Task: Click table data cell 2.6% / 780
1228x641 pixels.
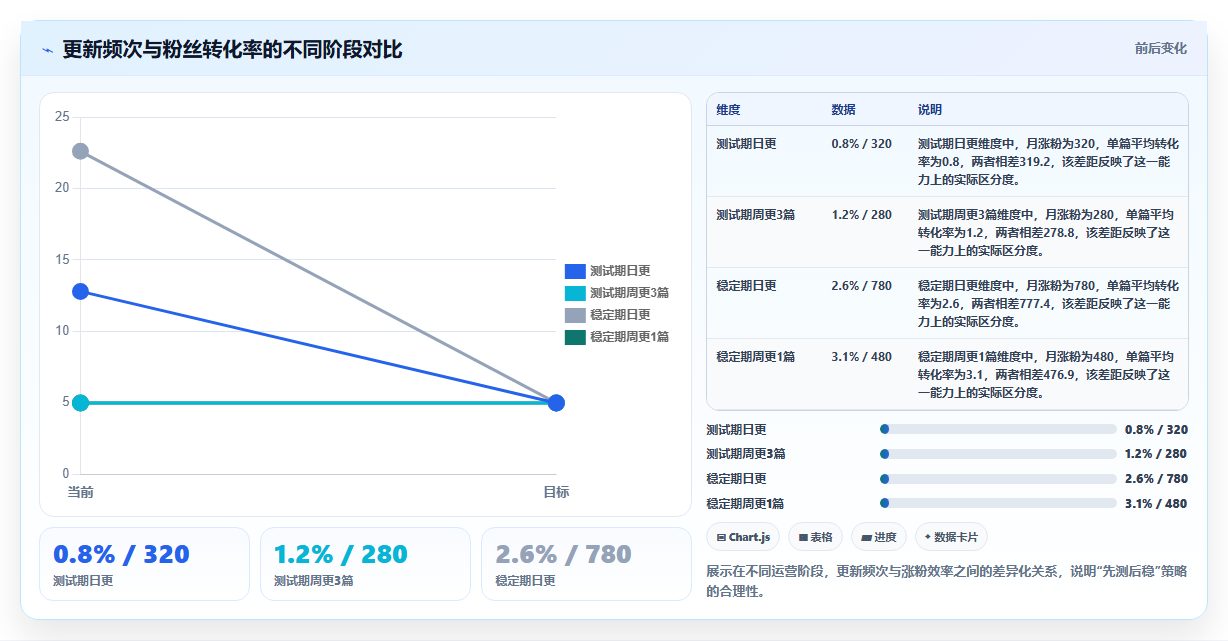Action: 861,285
